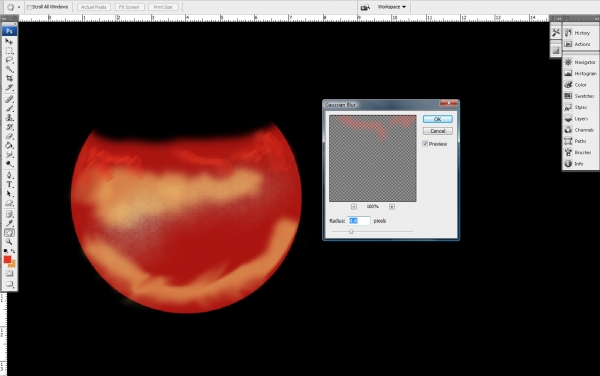Open the Workspace dropdown
Image resolution: width=600 pixels, height=376 pixels.
pos(391,7)
